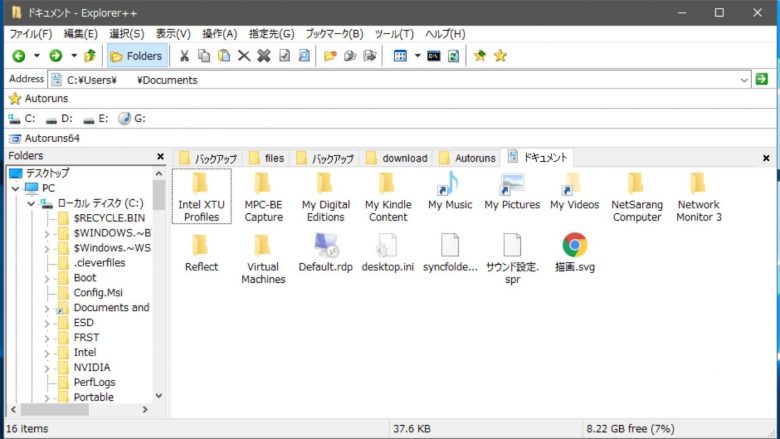
Task: Select the My Pictures shortcut
Action: (x=512, y=190)
